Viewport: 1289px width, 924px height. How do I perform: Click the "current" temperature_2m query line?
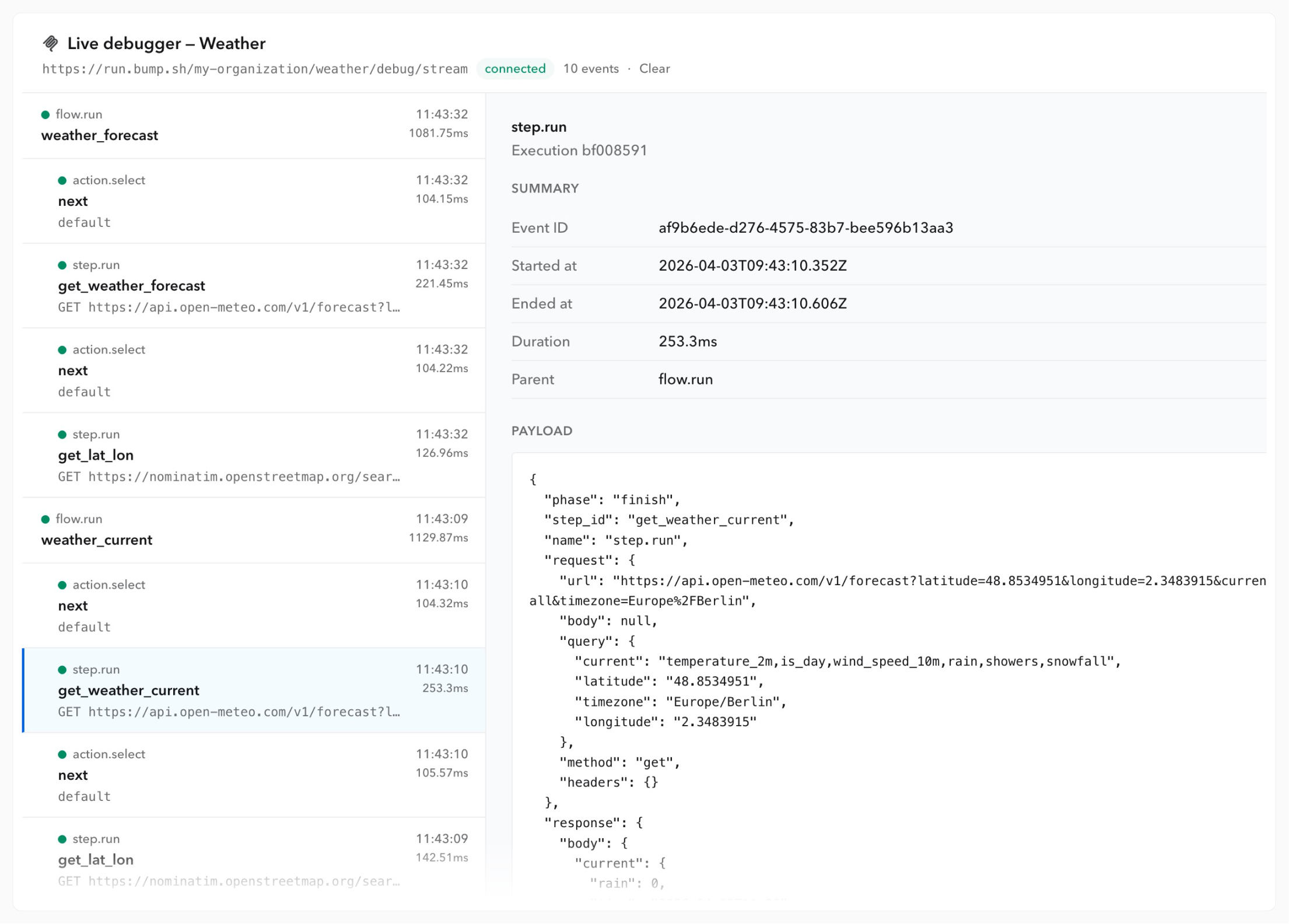[x=847, y=662]
